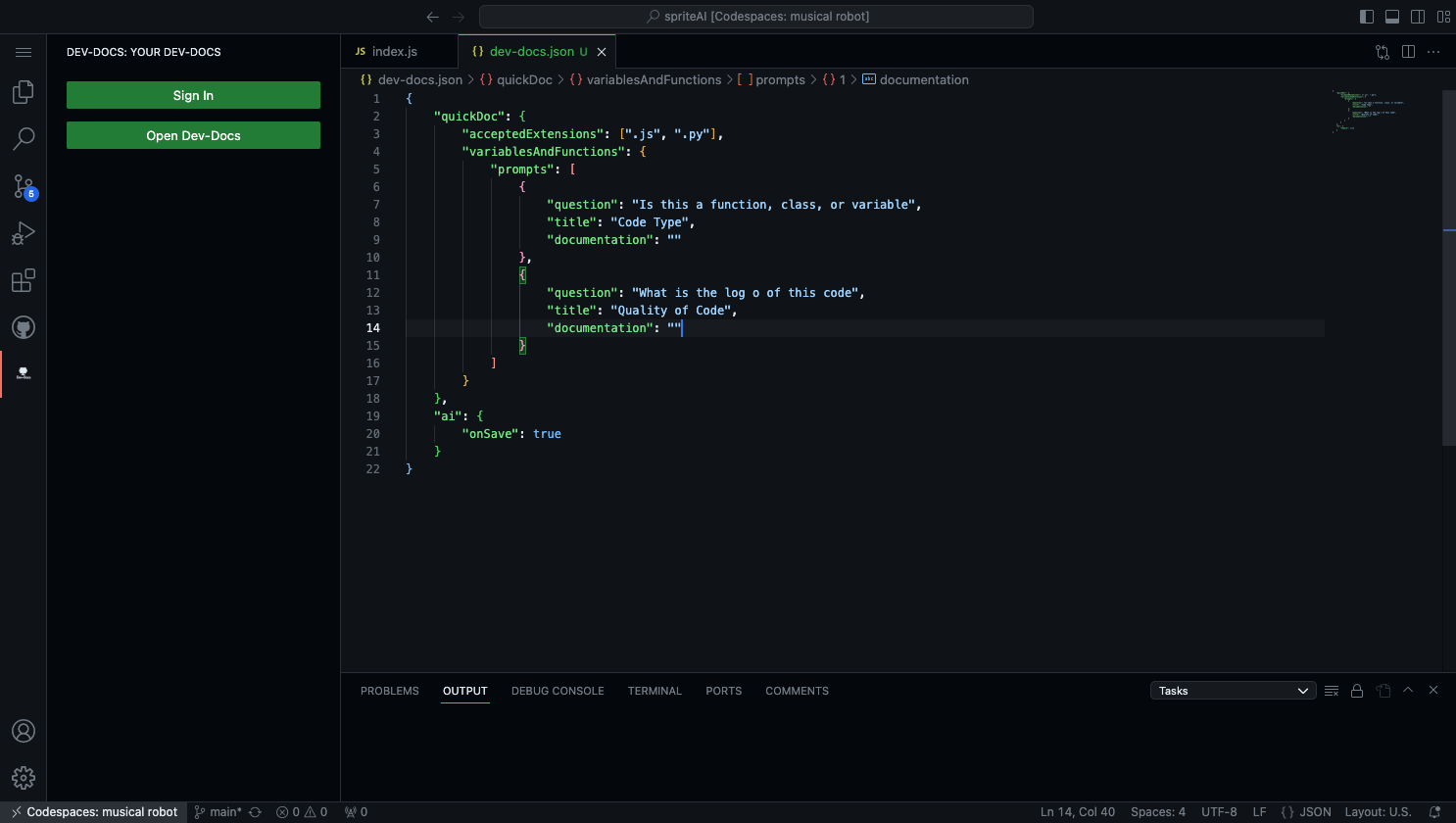The height and width of the screenshot is (823, 1456).
Task: Open the GitHub view in activity bar
Action: [24, 327]
